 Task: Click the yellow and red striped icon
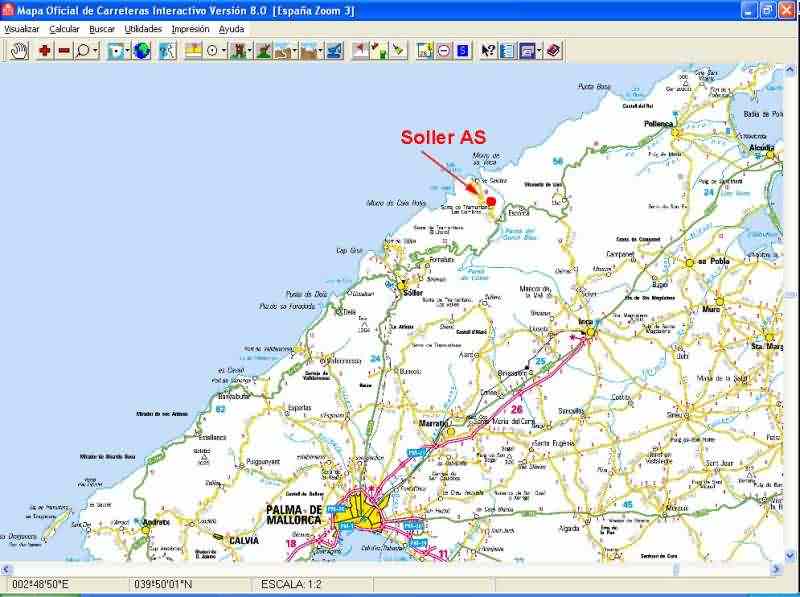(193, 51)
